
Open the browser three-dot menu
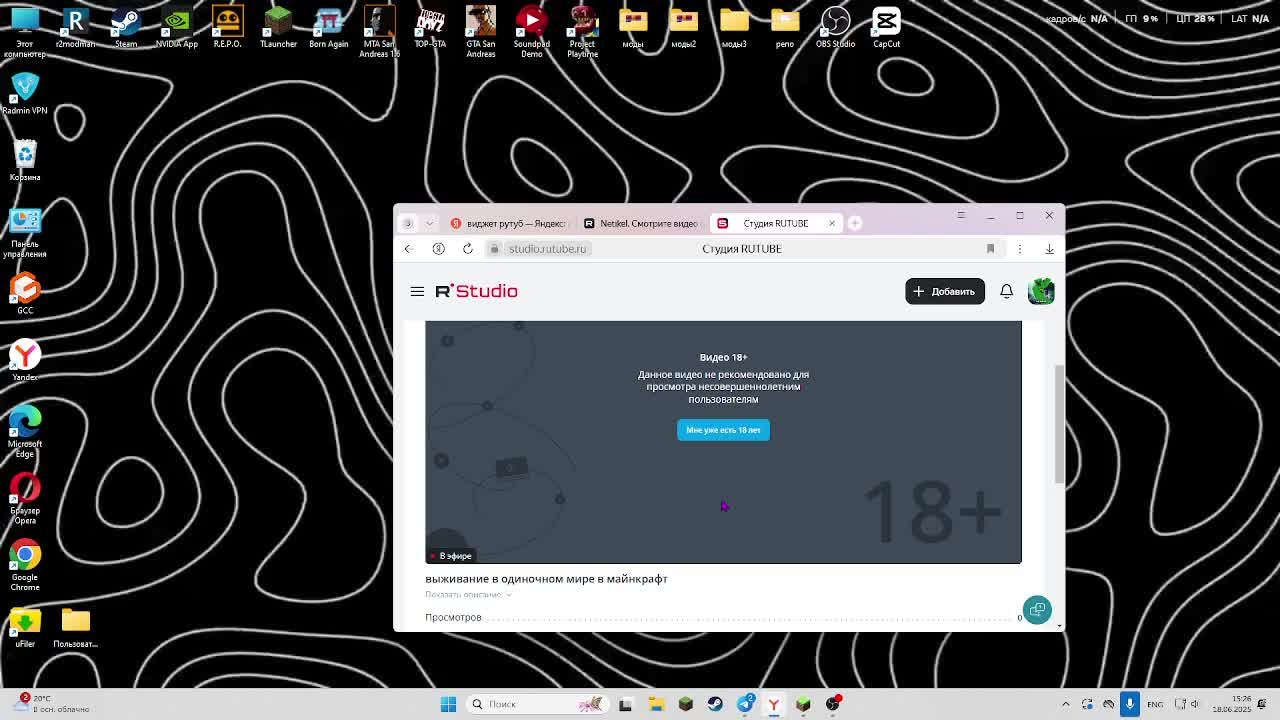[1019, 249]
